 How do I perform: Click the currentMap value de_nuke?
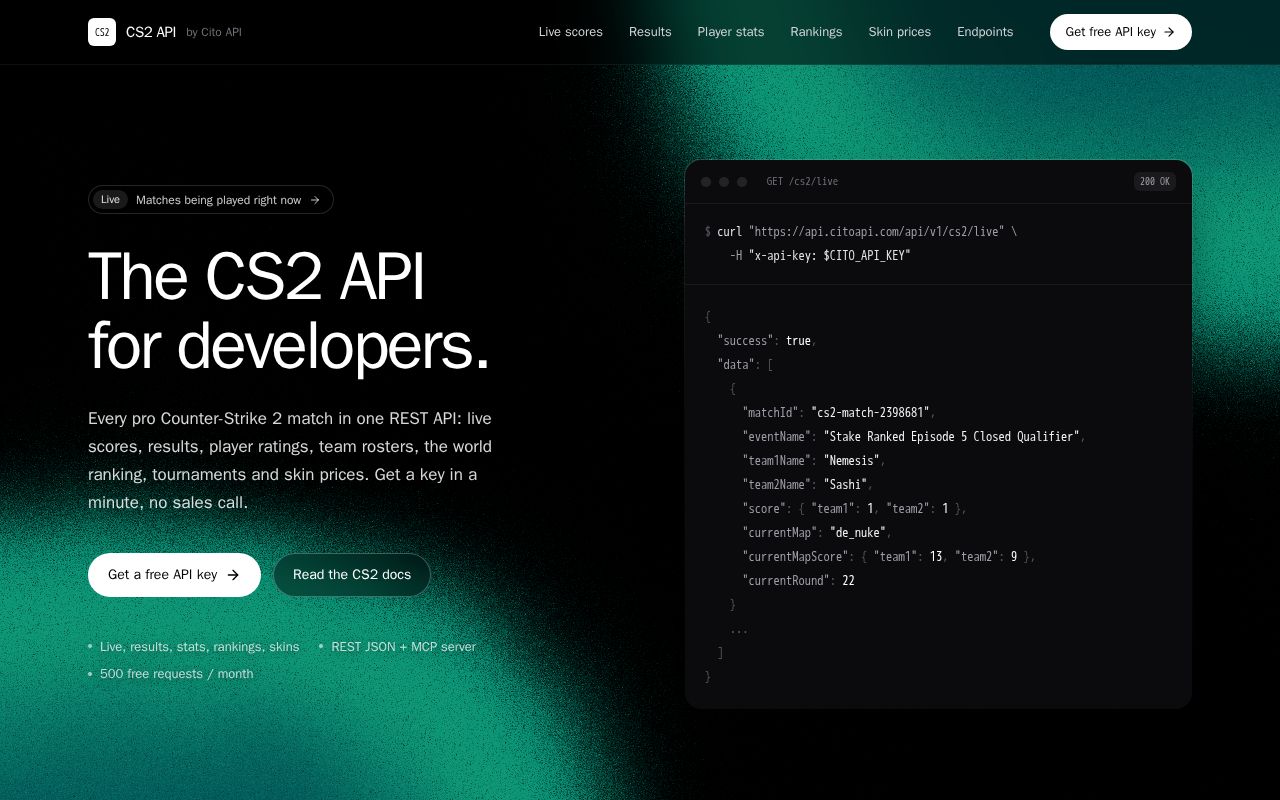tap(860, 532)
